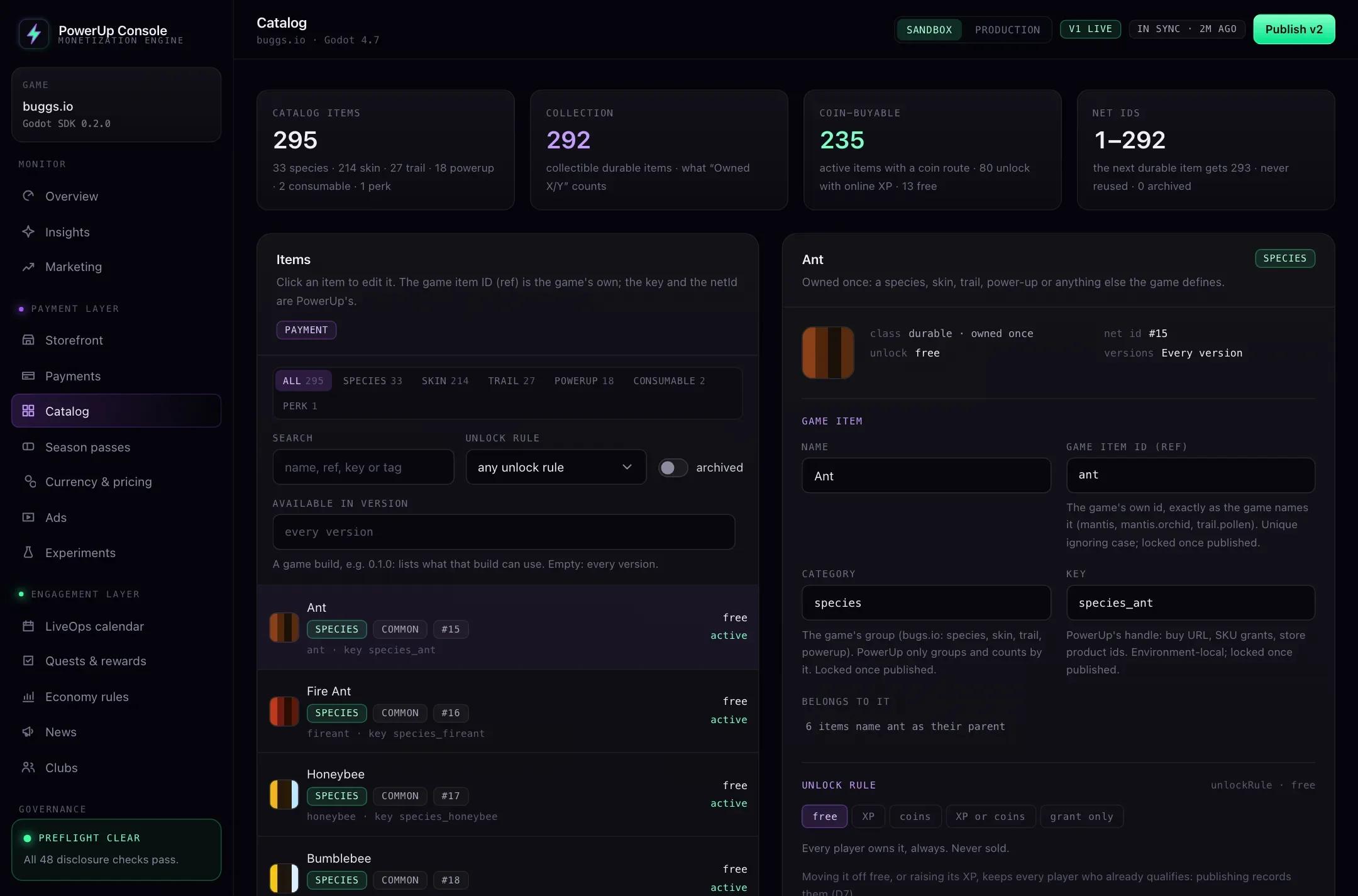Click the PowerUp lightning bolt logo

click(34, 33)
